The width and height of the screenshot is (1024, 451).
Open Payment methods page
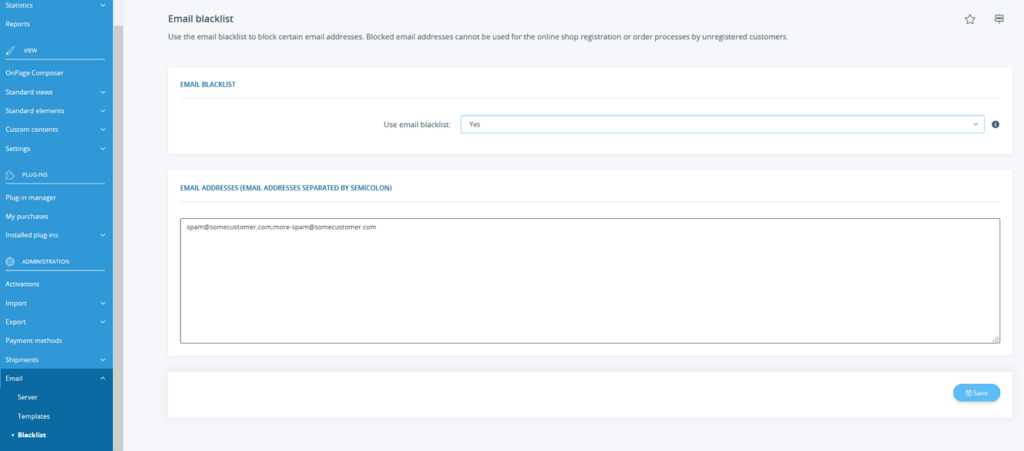click(x=34, y=341)
